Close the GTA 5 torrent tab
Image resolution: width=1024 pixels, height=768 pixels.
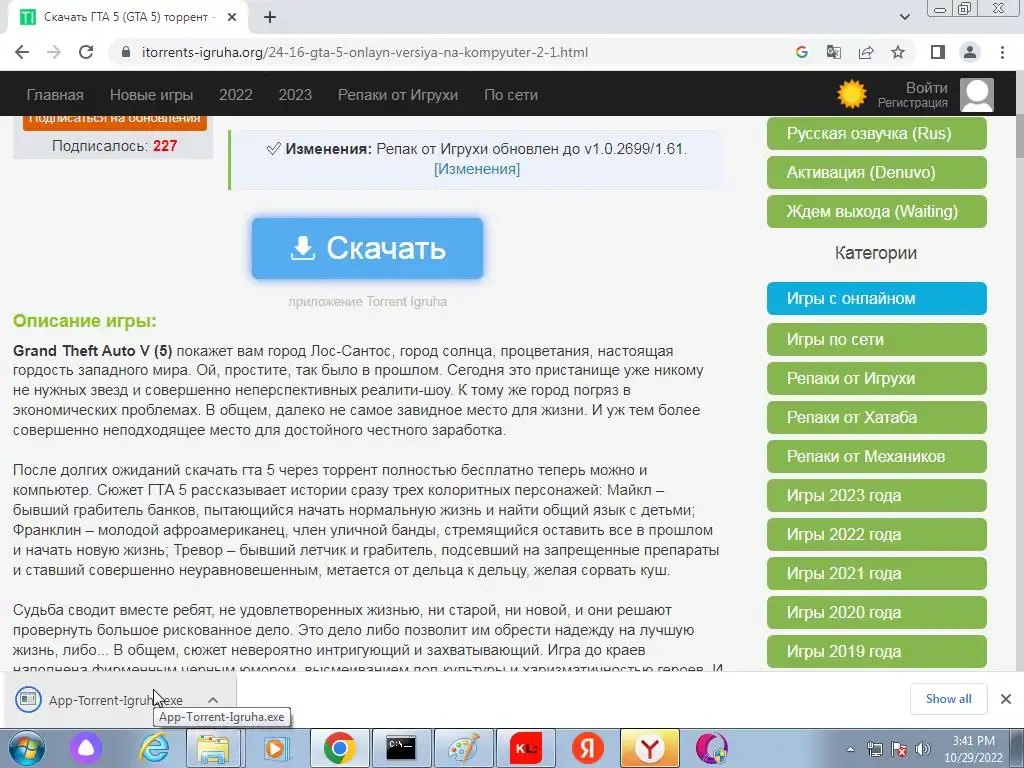(232, 18)
